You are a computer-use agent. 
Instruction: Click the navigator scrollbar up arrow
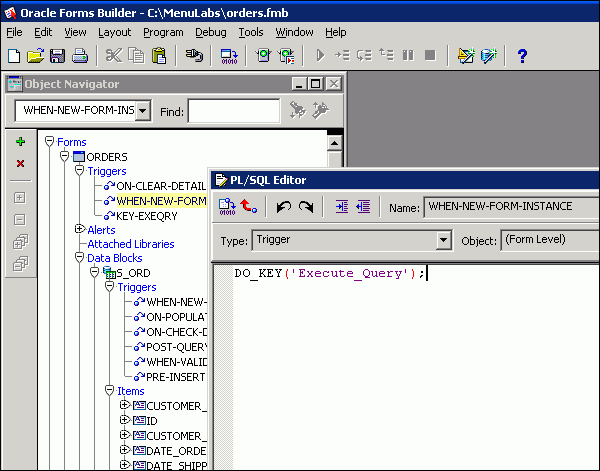click(334, 143)
